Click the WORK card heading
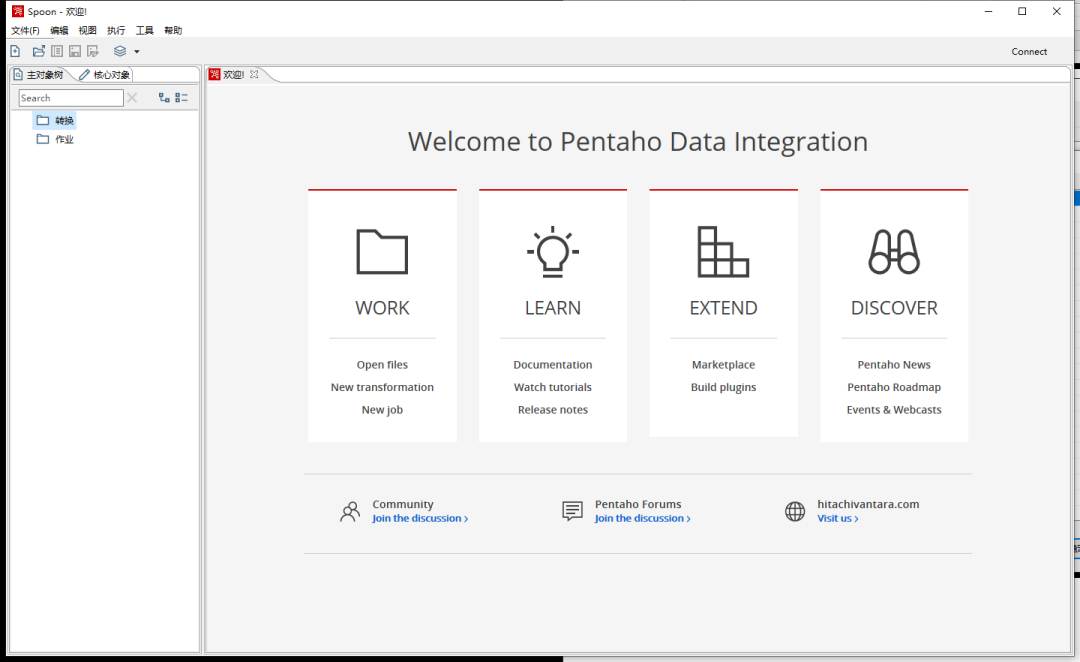Viewport: 1080px width, 662px height. (382, 308)
